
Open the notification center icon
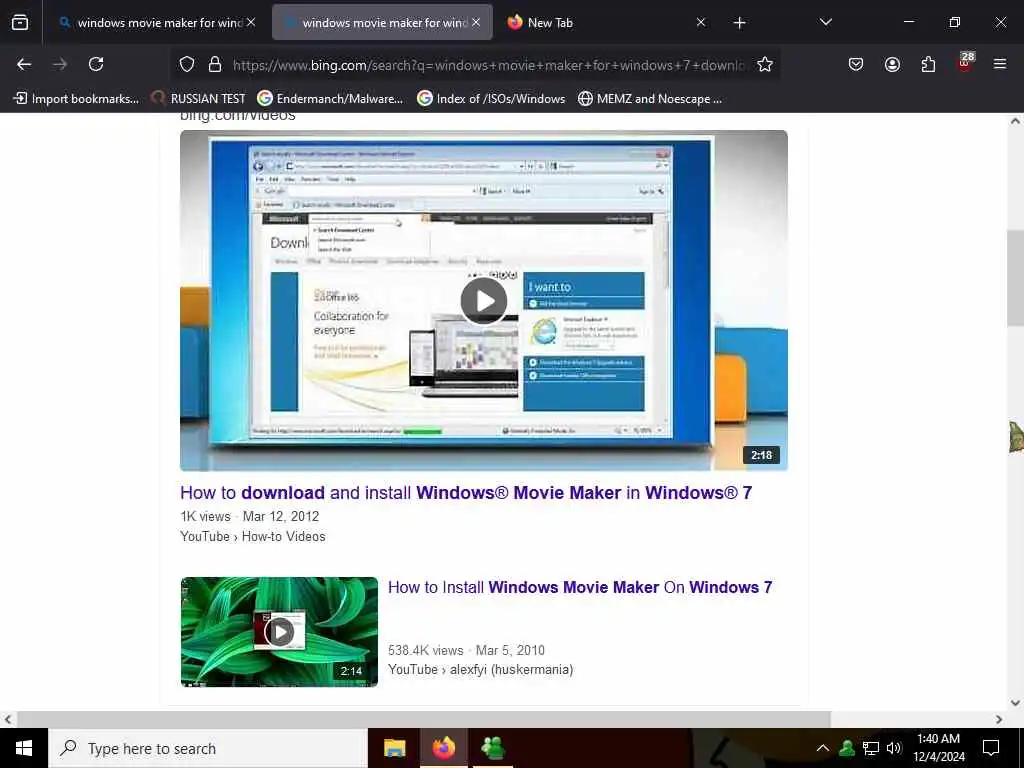[991, 748]
